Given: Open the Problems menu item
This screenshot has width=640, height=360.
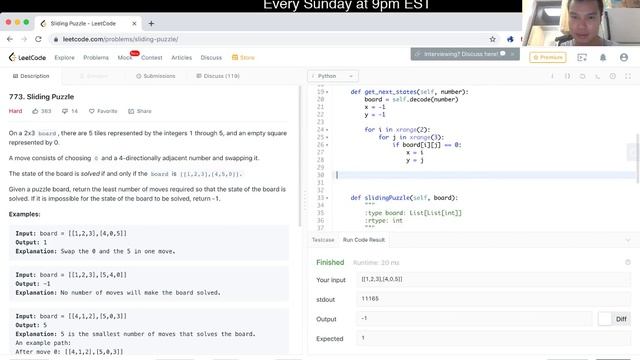Looking at the screenshot, I should 96,58.
